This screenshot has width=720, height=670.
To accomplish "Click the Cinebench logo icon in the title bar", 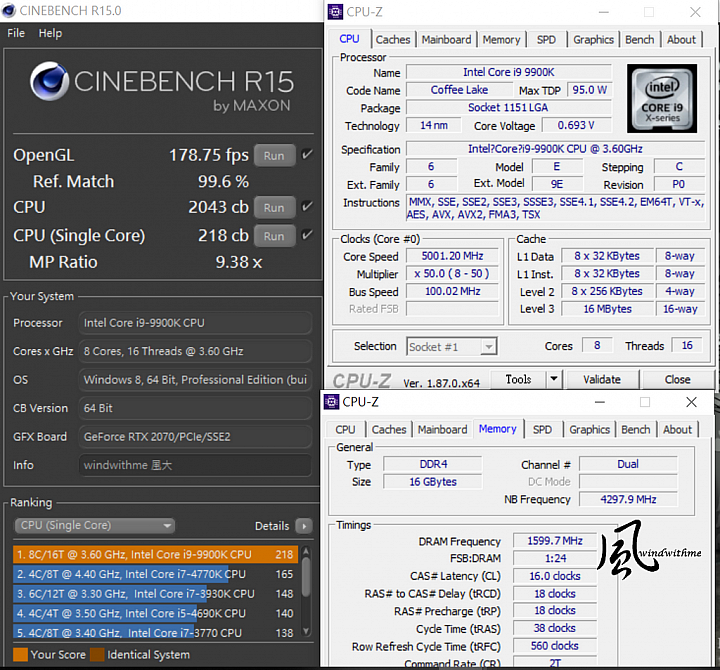I will point(9,11).
